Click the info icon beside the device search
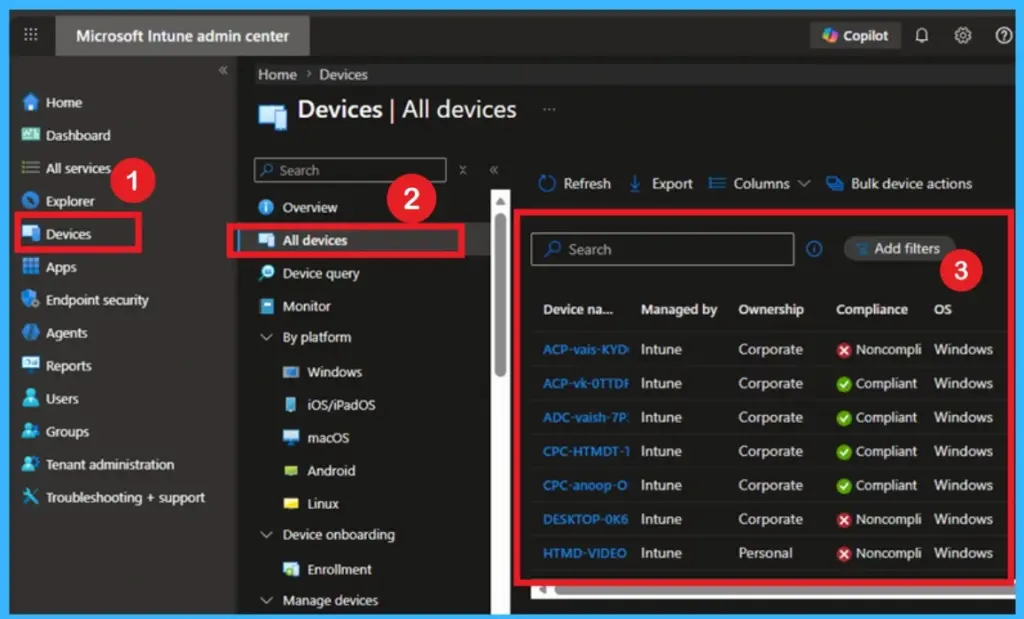 point(814,249)
